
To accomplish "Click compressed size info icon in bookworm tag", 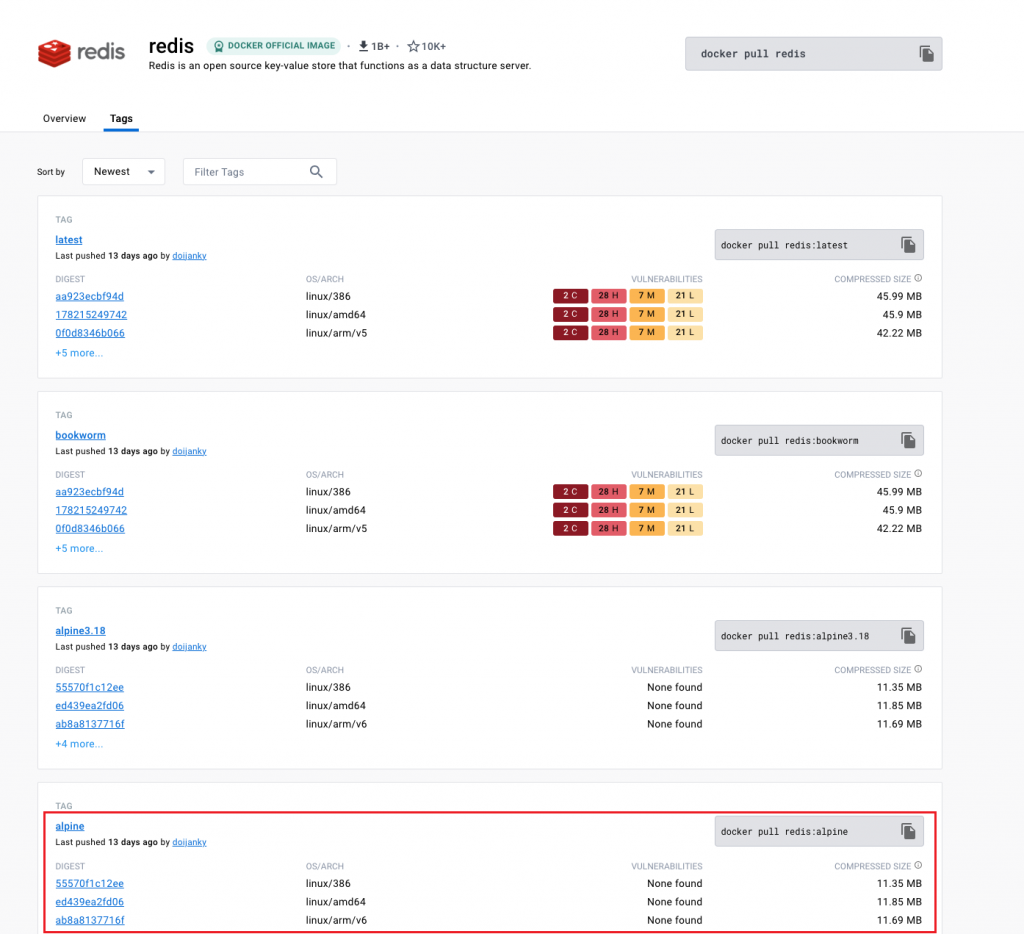I will point(918,474).
